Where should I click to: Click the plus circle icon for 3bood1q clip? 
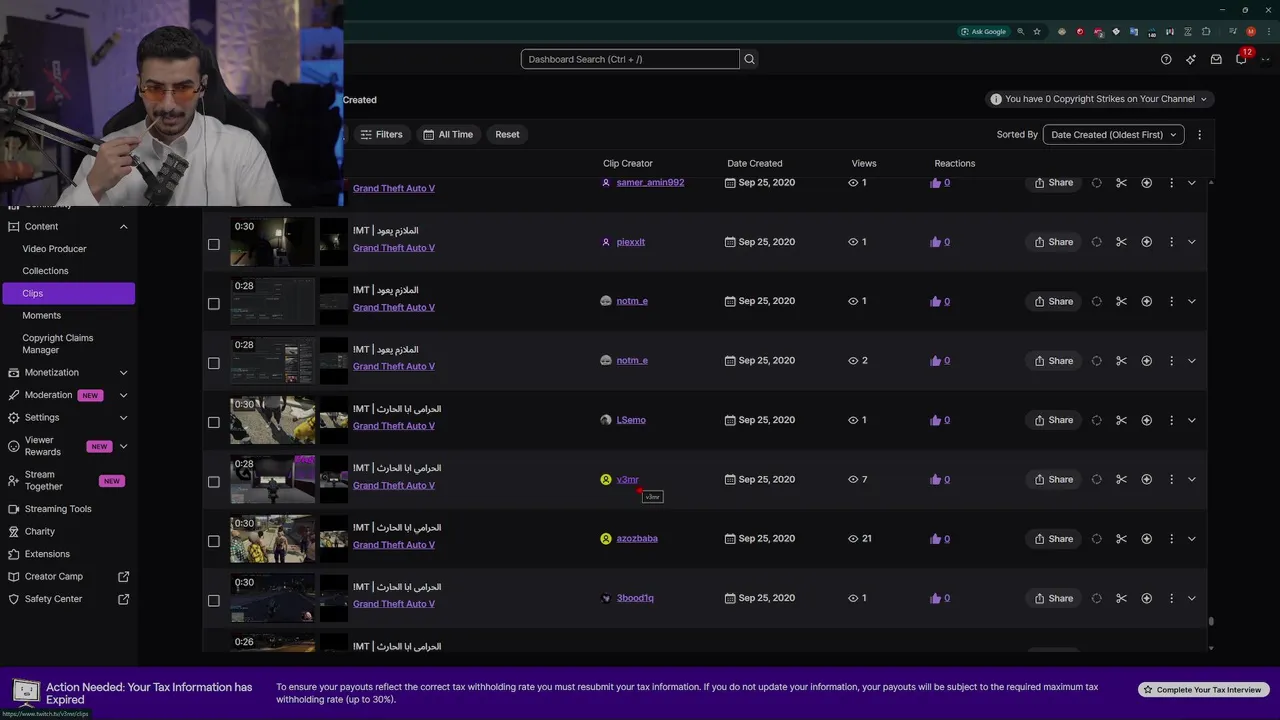point(1146,598)
